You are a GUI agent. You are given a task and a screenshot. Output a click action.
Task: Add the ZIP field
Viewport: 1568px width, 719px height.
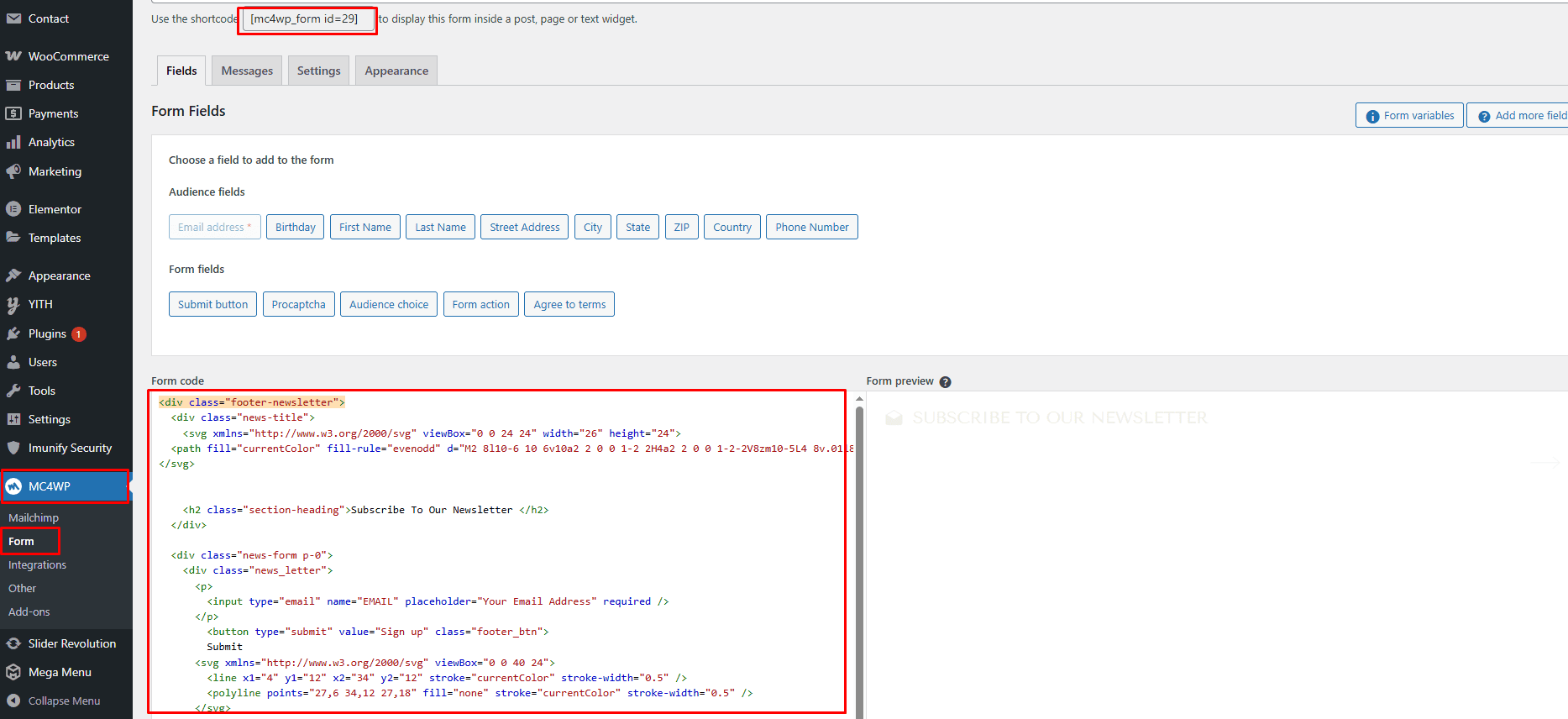[x=682, y=227]
